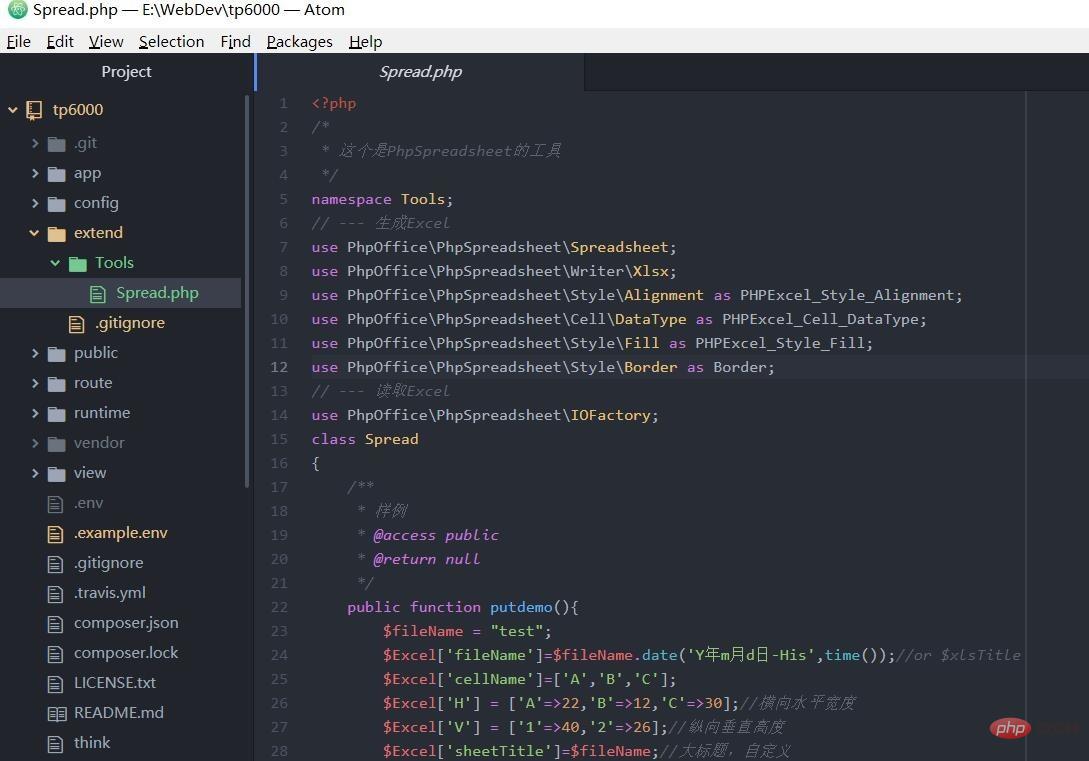Open LICENSE.txt from the tree
This screenshot has height=761, width=1089.
click(x=115, y=683)
